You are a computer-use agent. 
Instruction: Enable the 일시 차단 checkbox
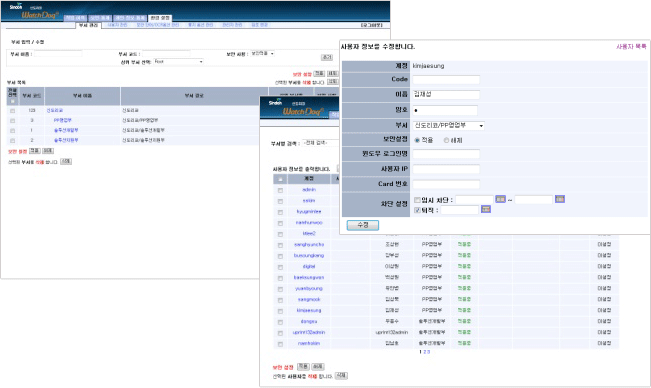[x=417, y=200]
